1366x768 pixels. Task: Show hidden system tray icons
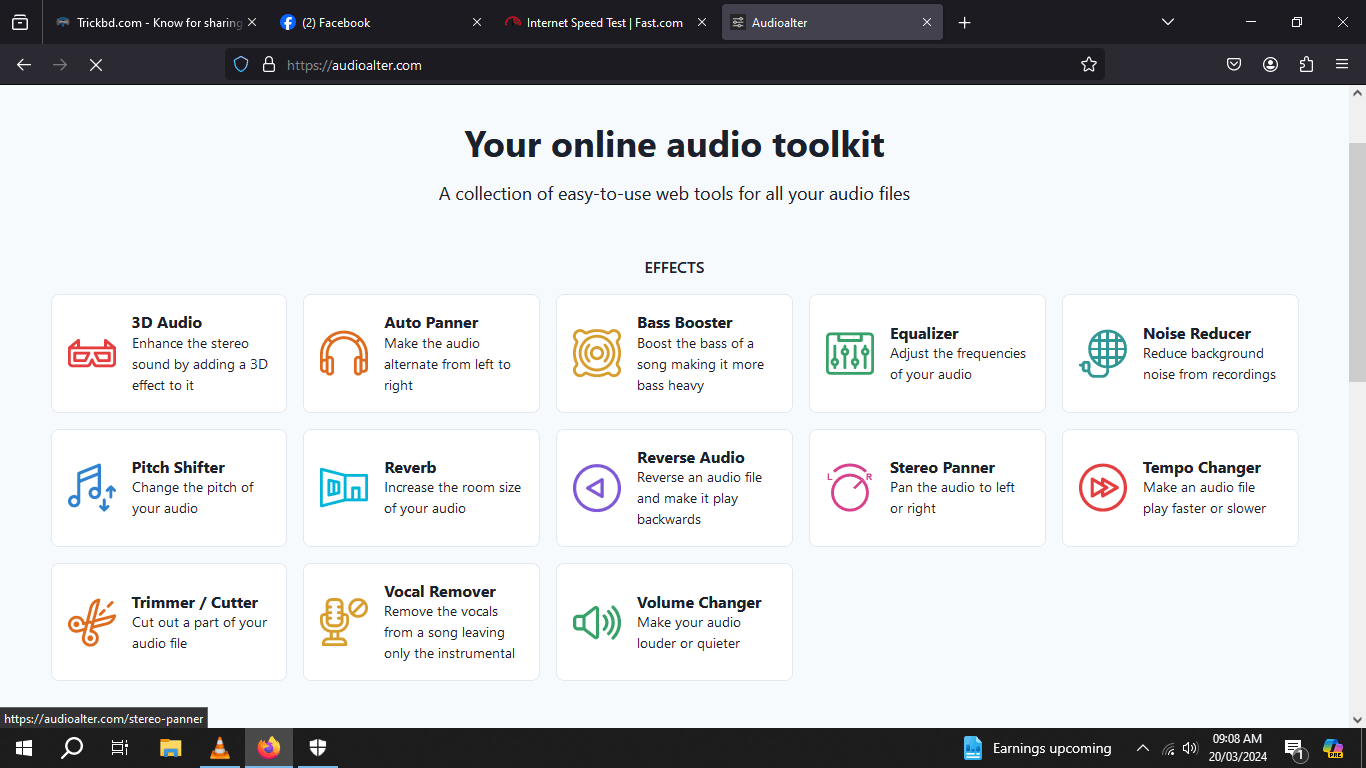[x=1143, y=748]
